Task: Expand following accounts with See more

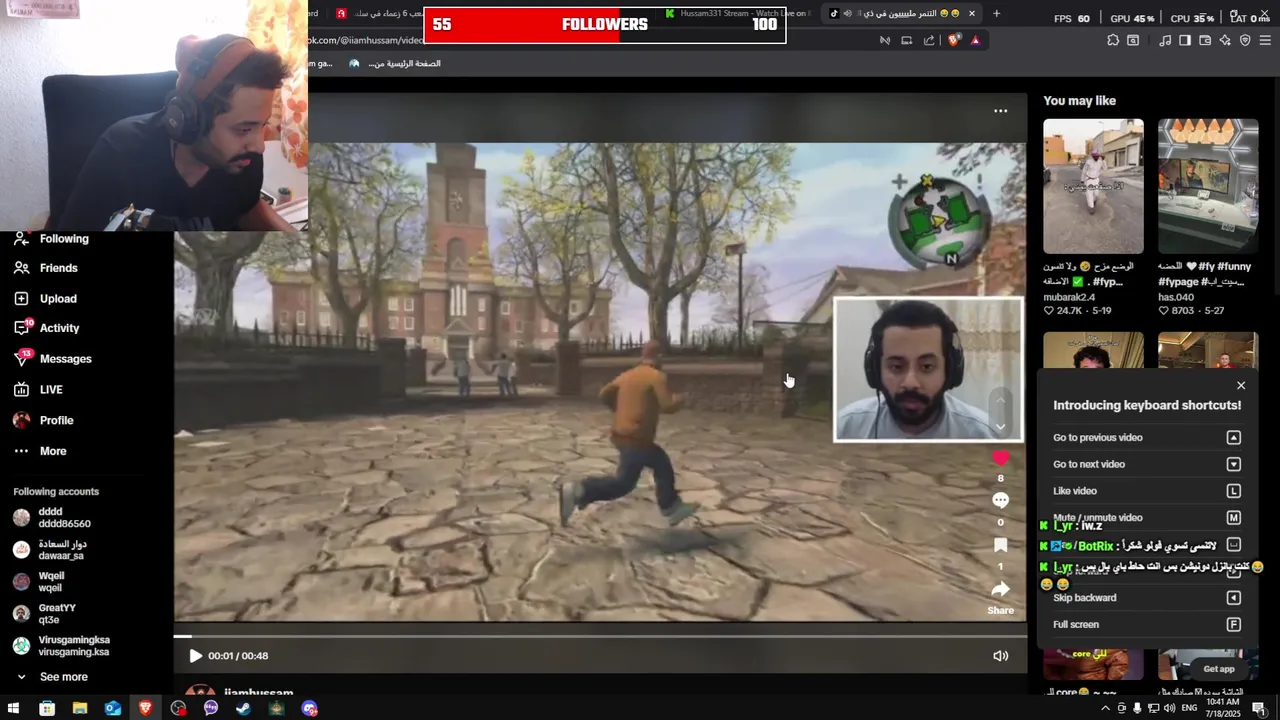Action: (51, 677)
